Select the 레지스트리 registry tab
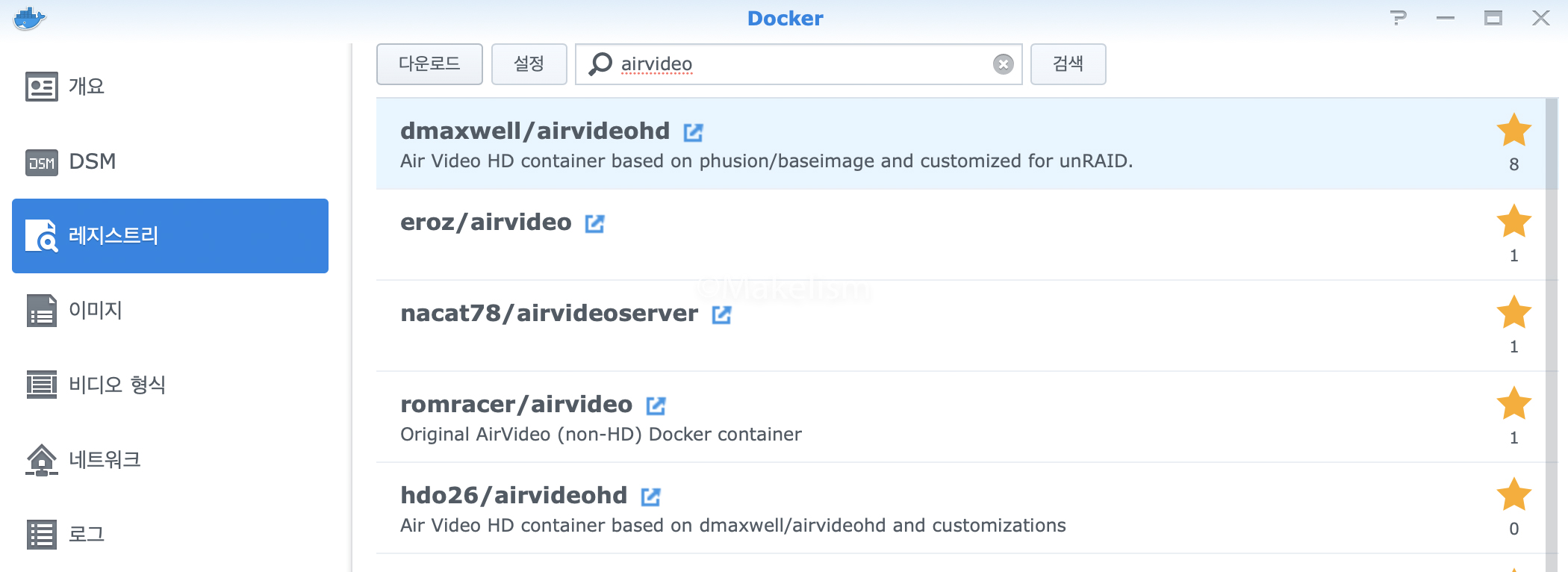Image resolution: width=1568 pixels, height=572 pixels. [x=170, y=236]
